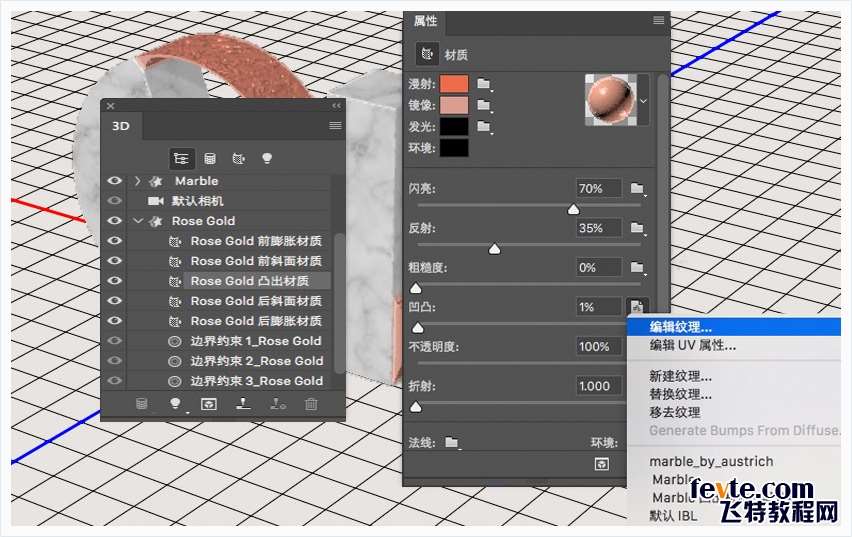Hide Rose Gold 前斜面材质 material
Image resolution: width=852 pixels, height=537 pixels.
click(x=115, y=261)
